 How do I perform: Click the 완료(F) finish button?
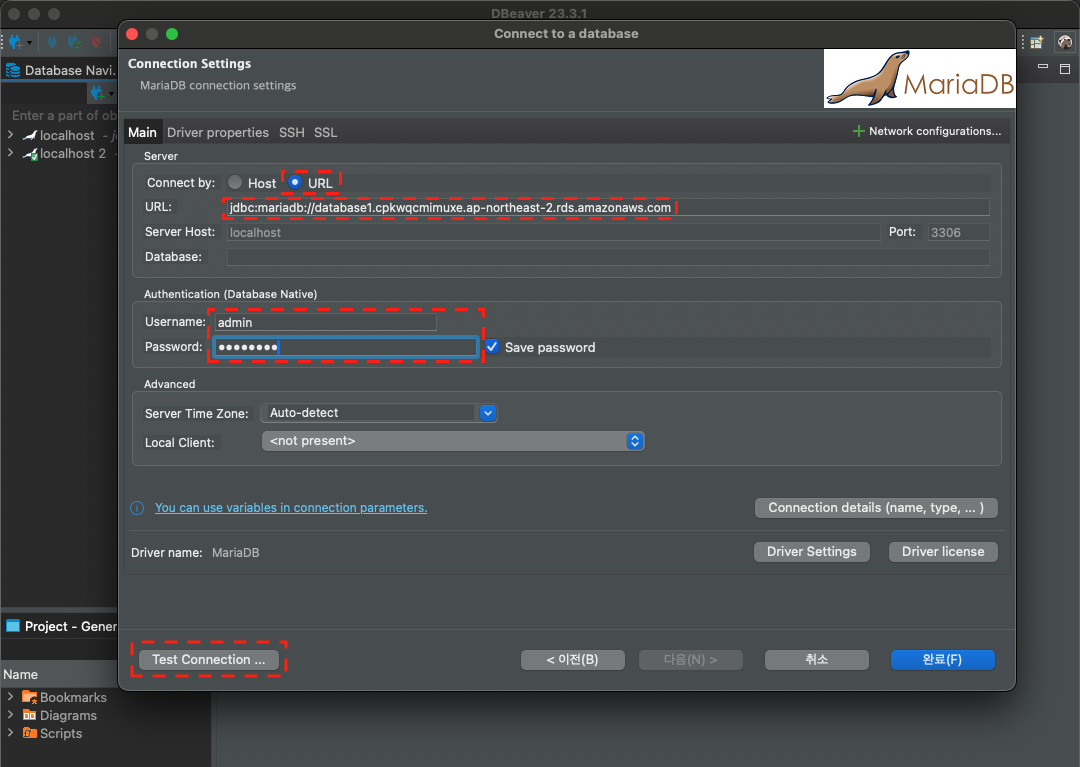(x=942, y=660)
